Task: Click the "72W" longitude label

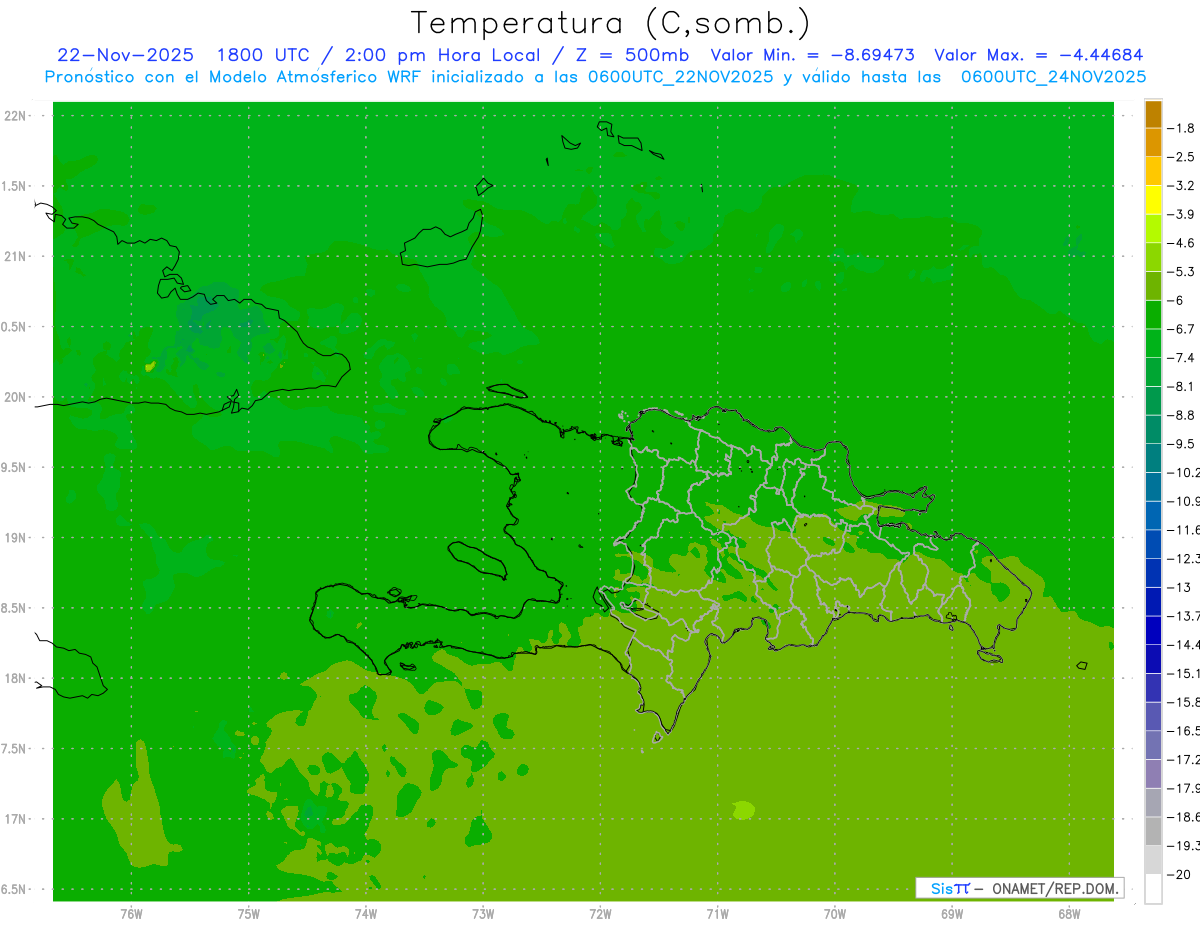Action: point(600,914)
